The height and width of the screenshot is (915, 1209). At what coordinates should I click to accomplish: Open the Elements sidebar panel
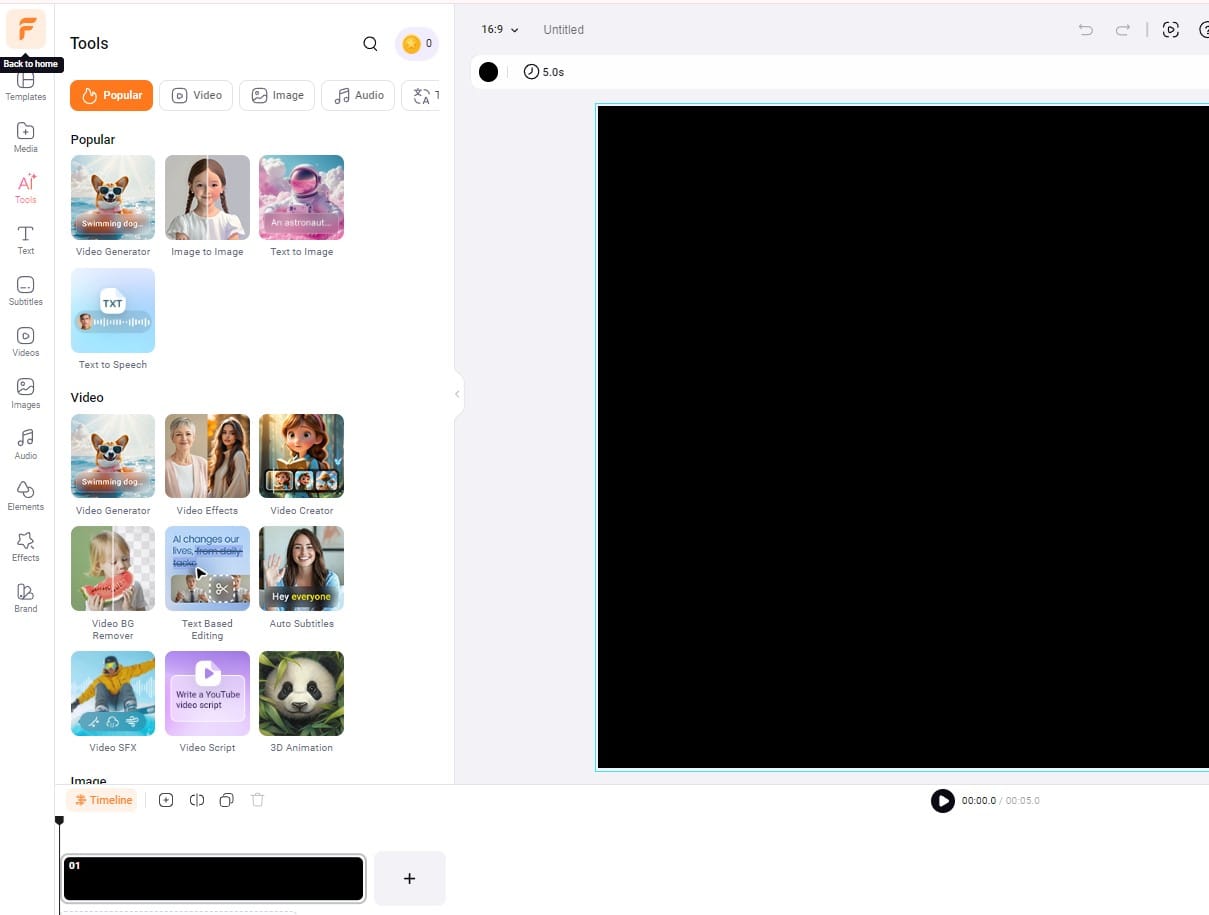click(26, 494)
